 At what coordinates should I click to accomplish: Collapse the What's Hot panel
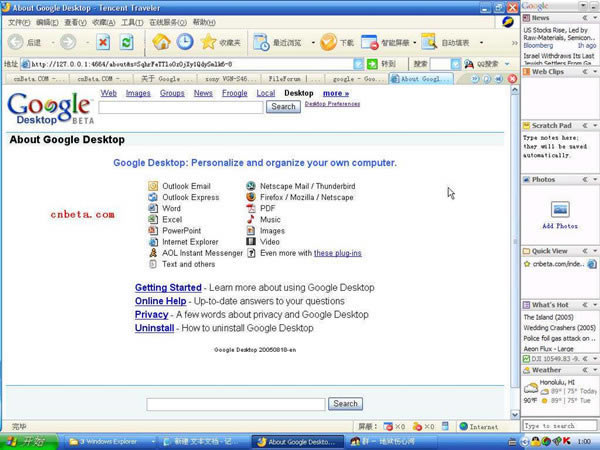click(585, 305)
